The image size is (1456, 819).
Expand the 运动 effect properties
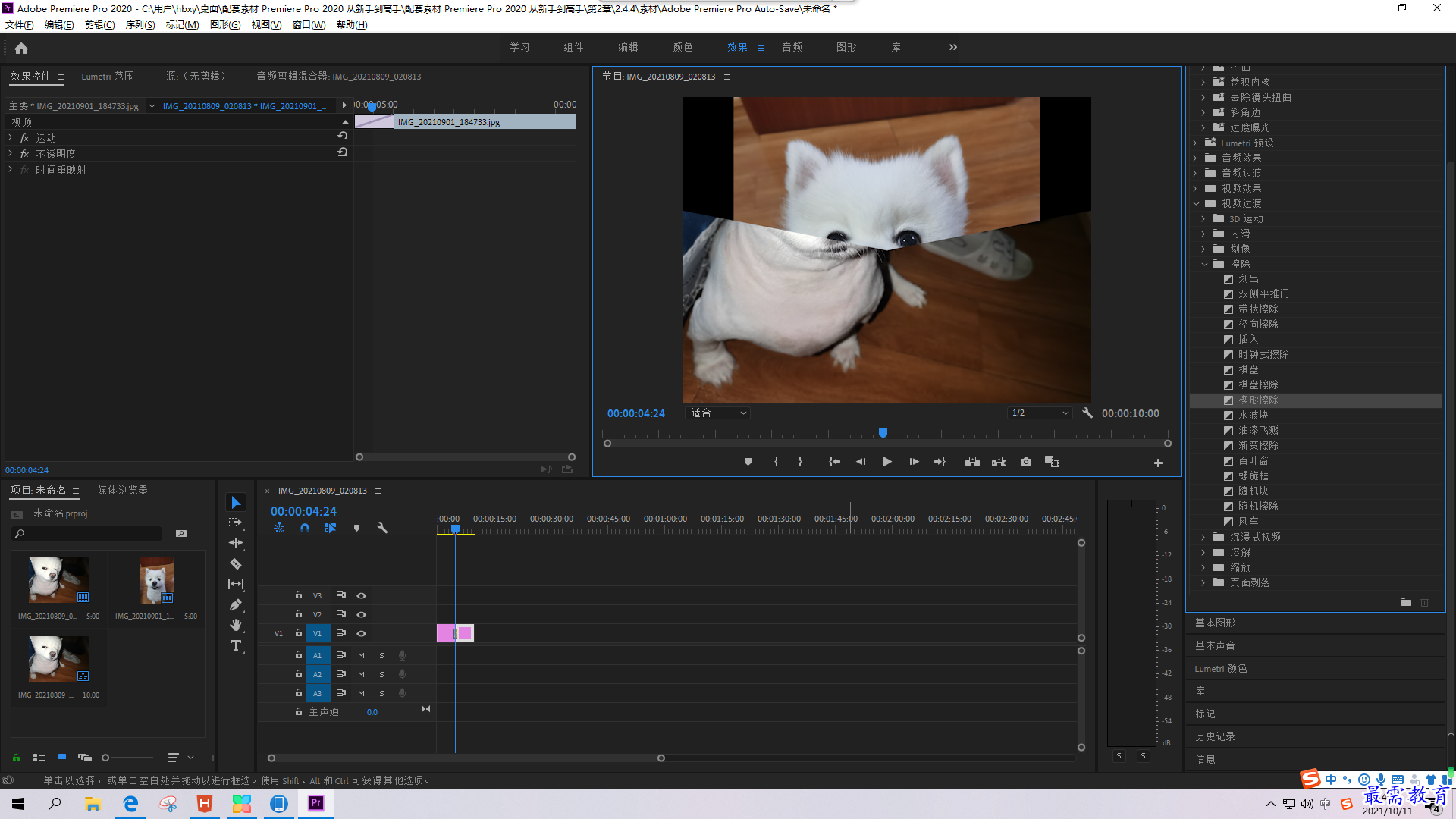click(10, 137)
